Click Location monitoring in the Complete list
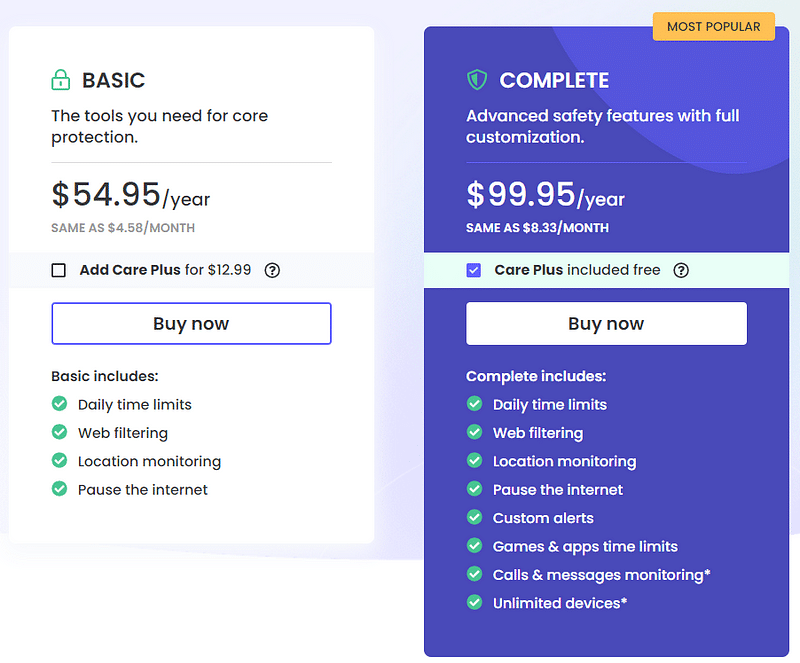The width and height of the screenshot is (800, 663). pos(564,461)
